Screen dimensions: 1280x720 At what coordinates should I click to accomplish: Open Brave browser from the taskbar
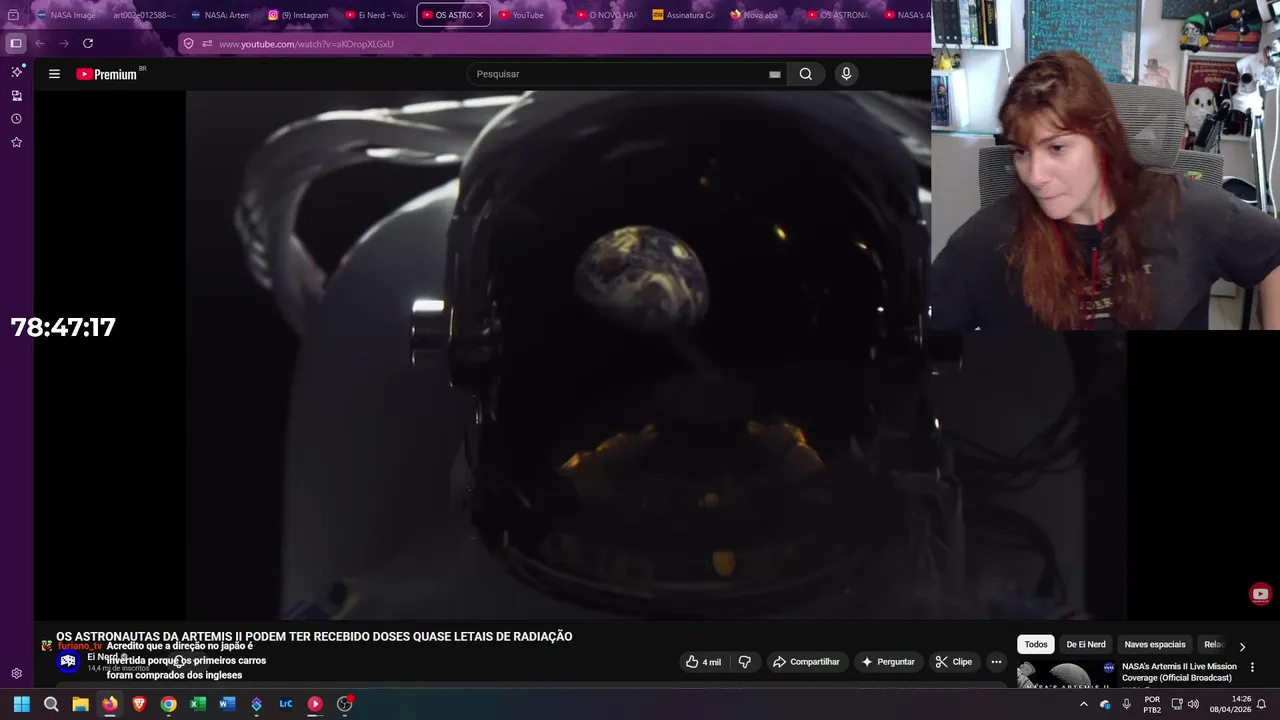click(139, 704)
